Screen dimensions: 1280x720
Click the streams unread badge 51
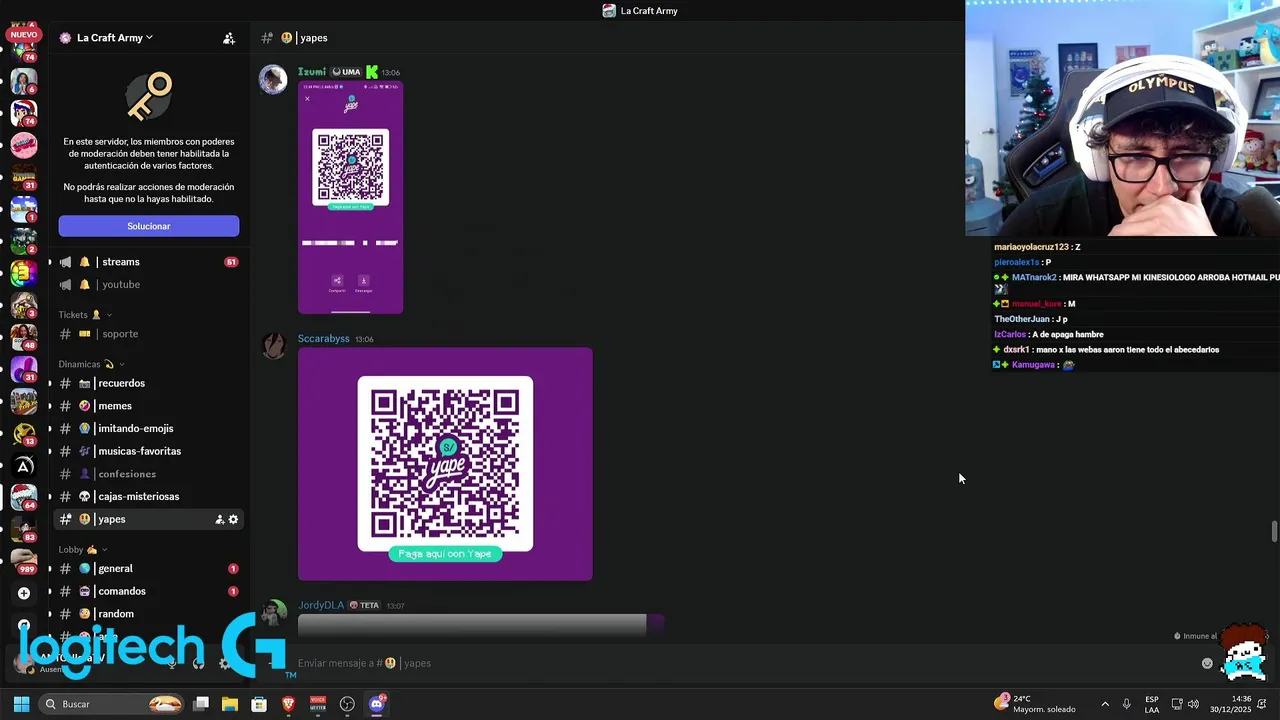coord(231,262)
